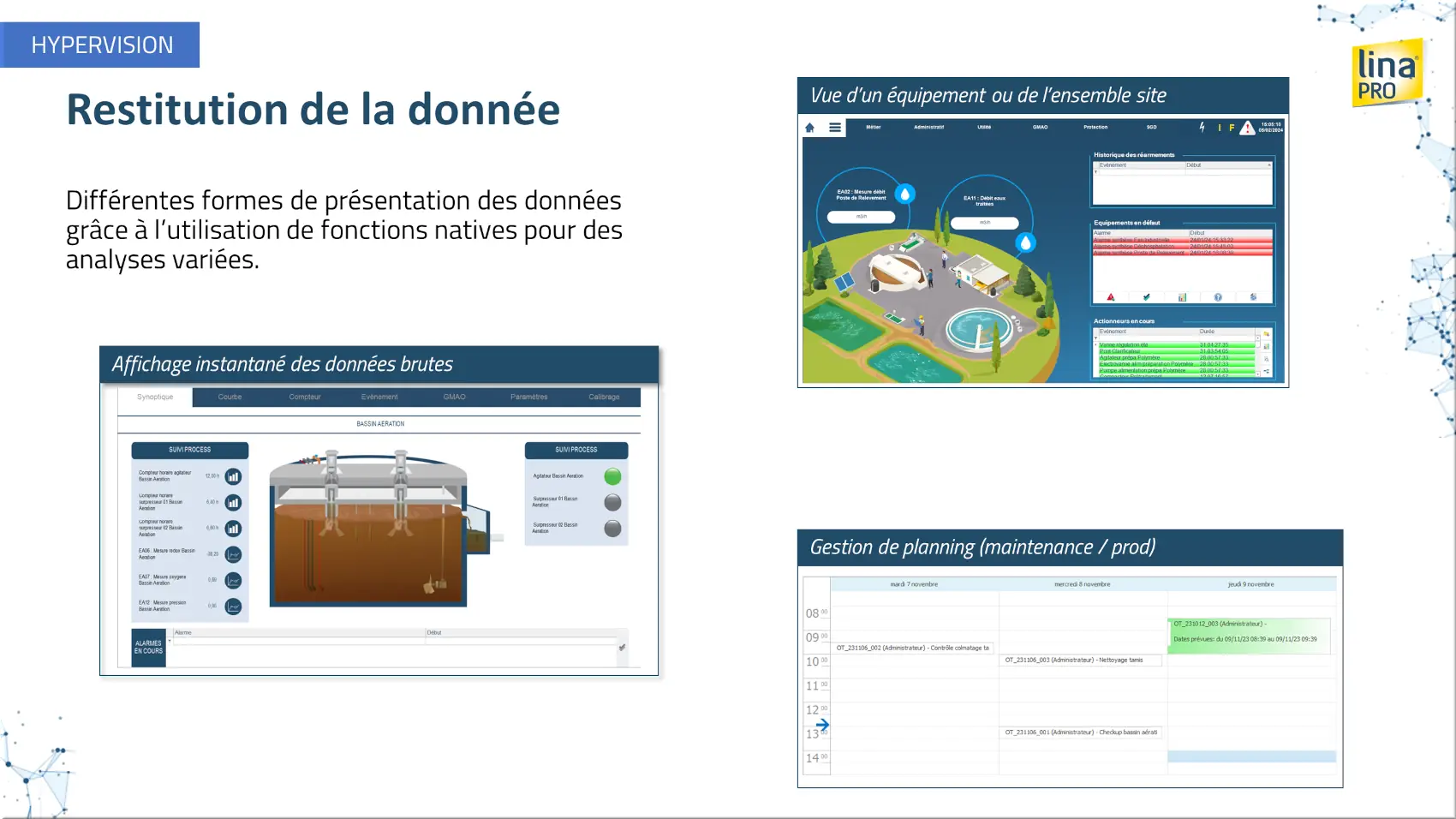Switch to the Synoptique tab
Screen dimensions: 1456x819
(155, 397)
